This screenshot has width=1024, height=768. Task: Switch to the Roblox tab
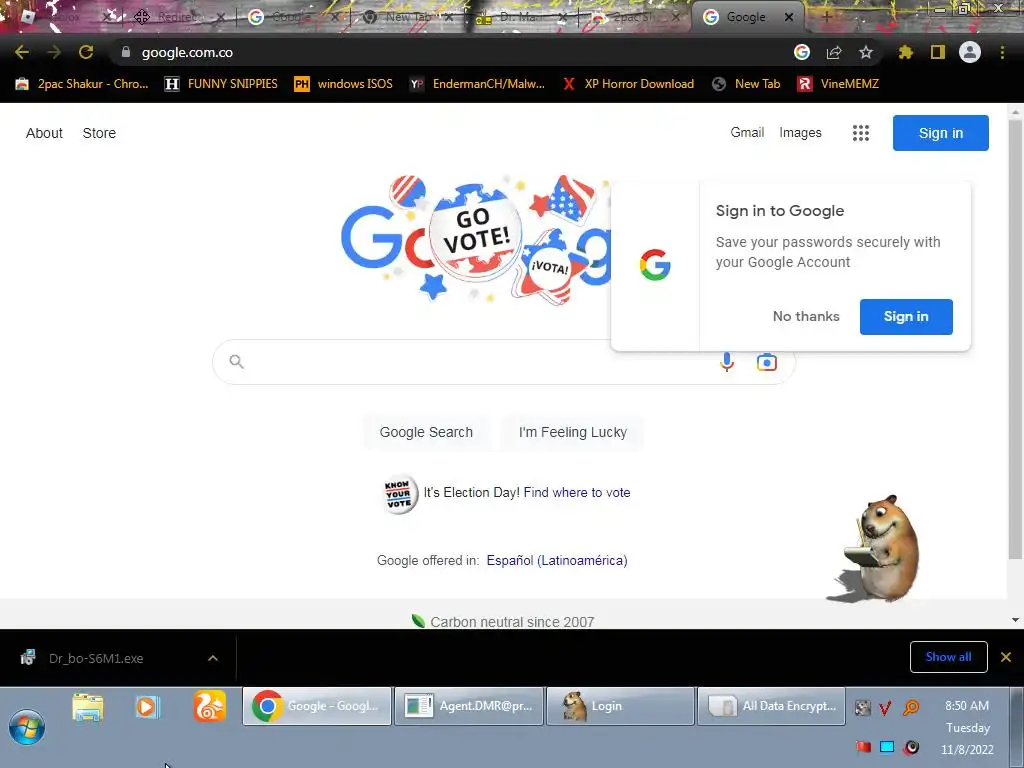click(x=65, y=17)
